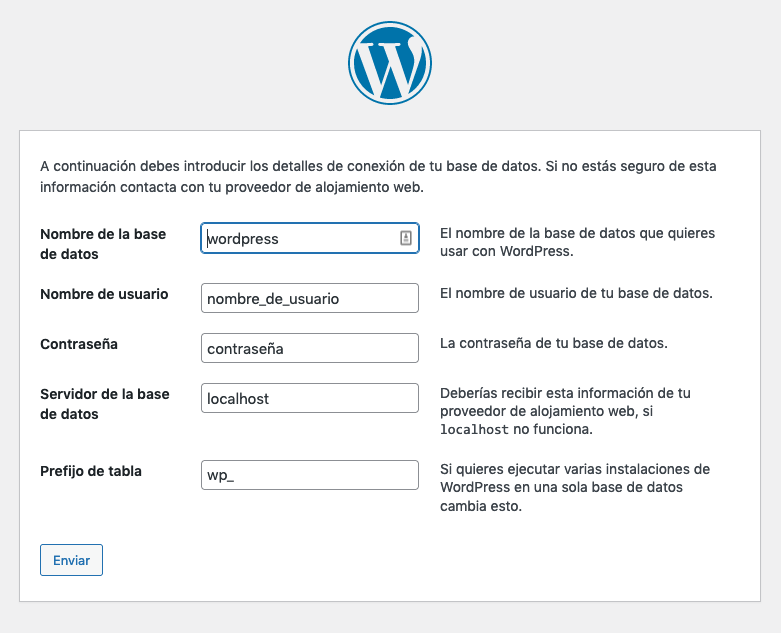Screen dimensions: 781x633
Task: Click help text 'El nombre de la base de datos que quieres'
Action: pyautogui.click(x=577, y=242)
